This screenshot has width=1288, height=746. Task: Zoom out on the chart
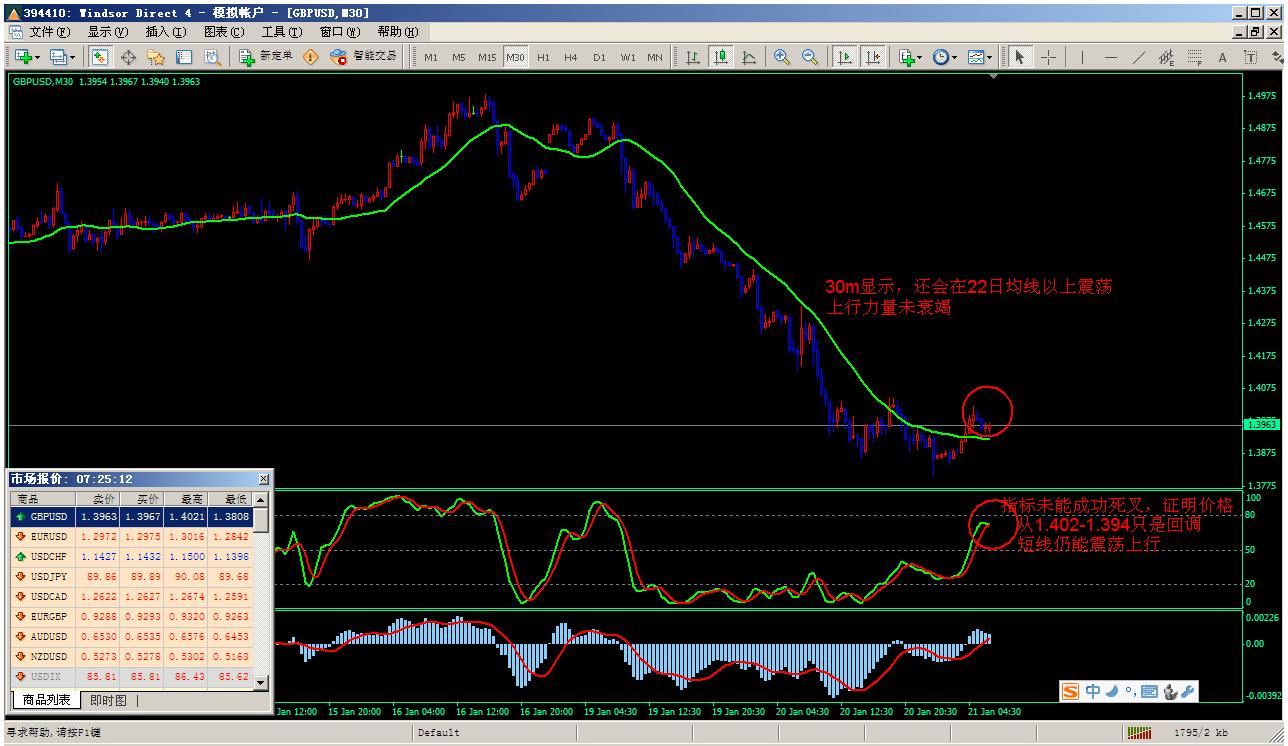pyautogui.click(x=810, y=57)
